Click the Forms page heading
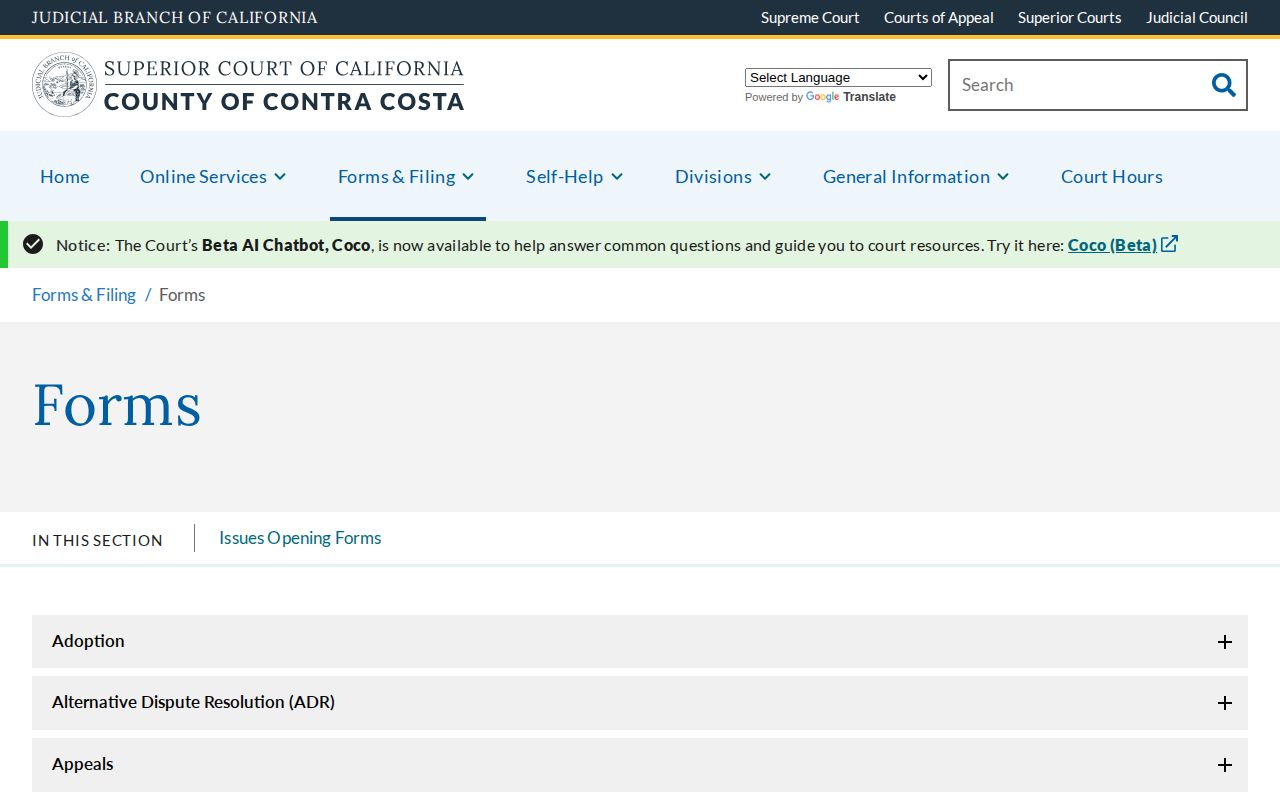 [x=117, y=406]
